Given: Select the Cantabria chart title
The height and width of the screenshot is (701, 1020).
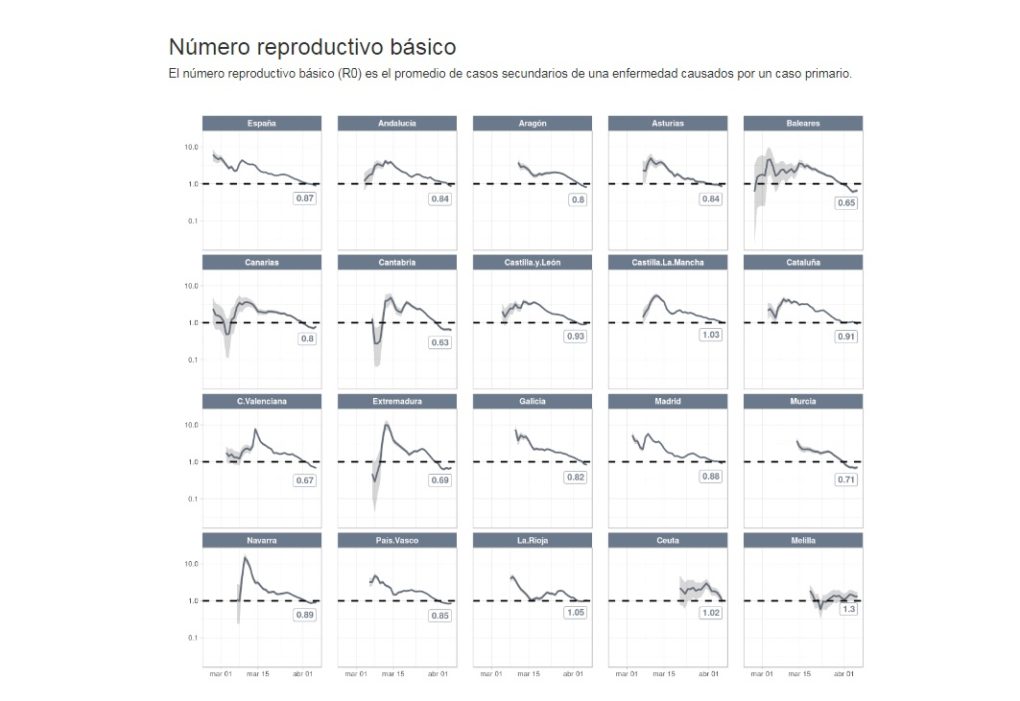Looking at the screenshot, I should click(x=397, y=262).
